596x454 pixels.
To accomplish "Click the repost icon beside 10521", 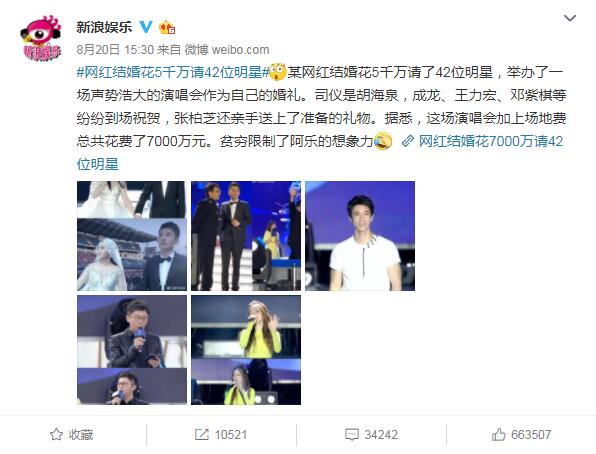I will click(201, 435).
